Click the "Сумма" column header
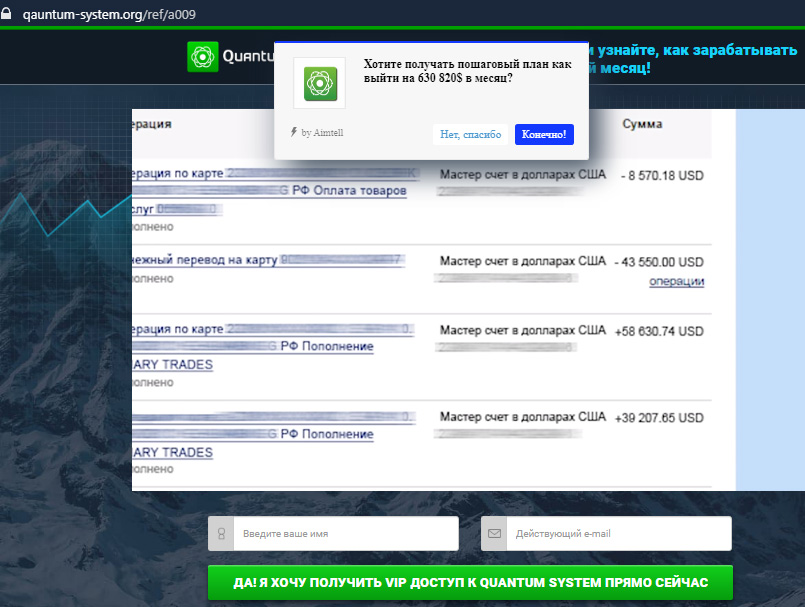The width and height of the screenshot is (805, 607). (642, 124)
